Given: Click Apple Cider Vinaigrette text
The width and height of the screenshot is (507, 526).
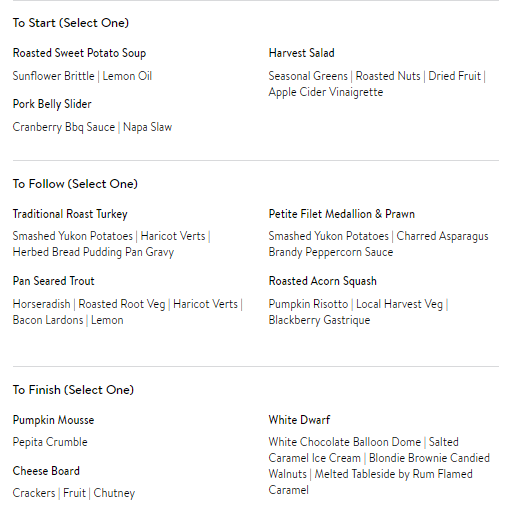Looking at the screenshot, I should (x=325, y=92).
